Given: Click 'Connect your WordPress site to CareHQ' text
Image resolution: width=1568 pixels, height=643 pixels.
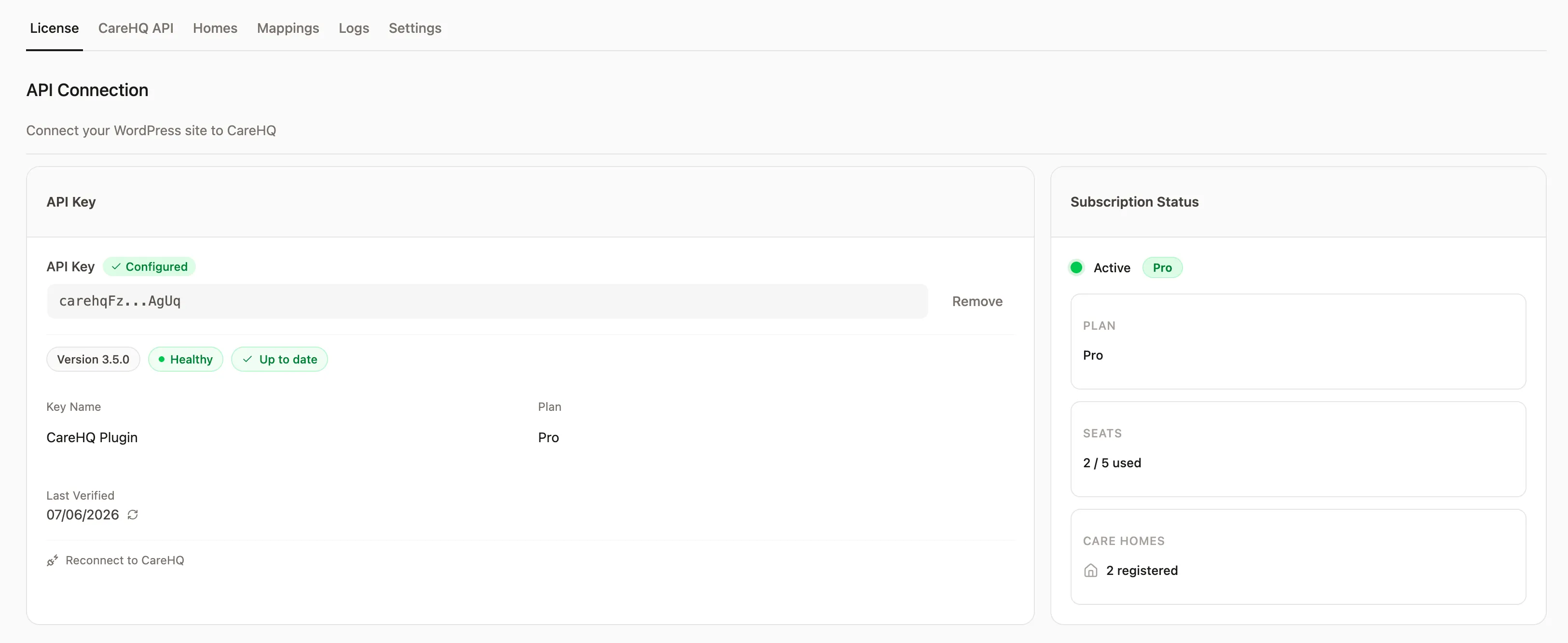Looking at the screenshot, I should tap(151, 130).
